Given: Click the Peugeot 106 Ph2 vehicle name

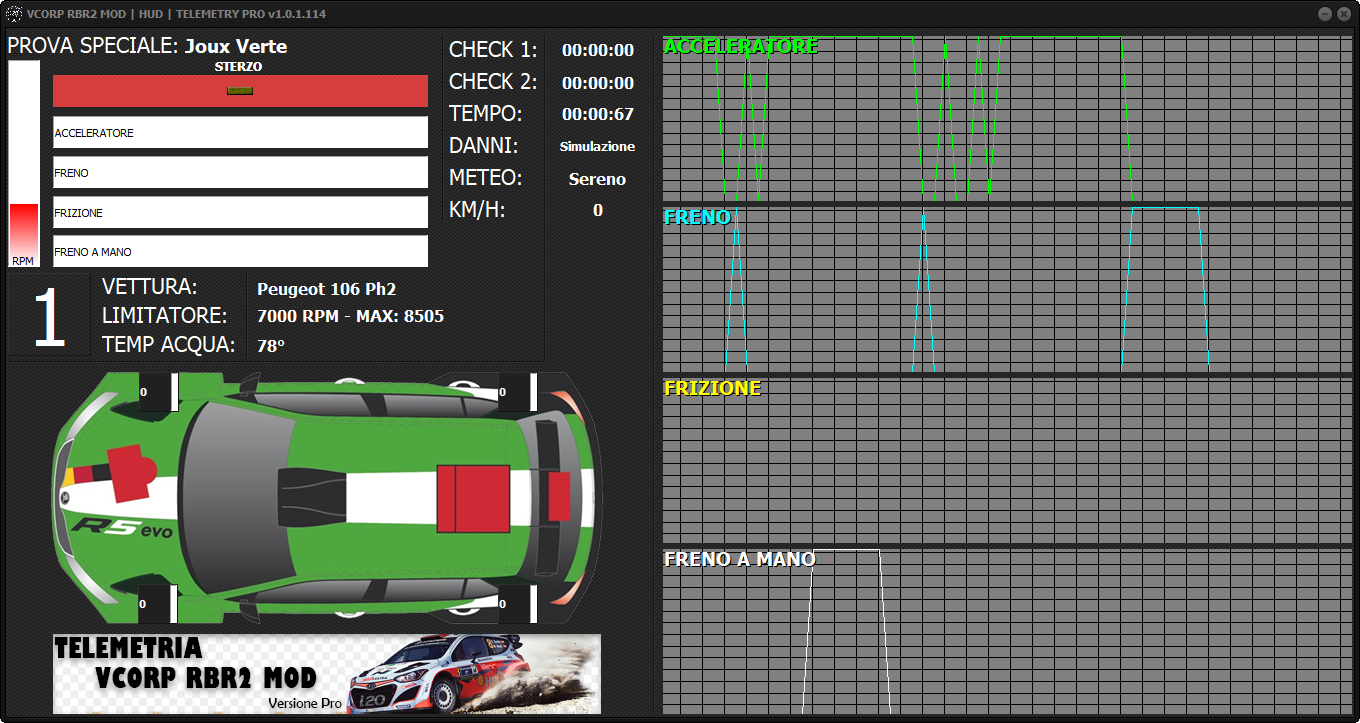Looking at the screenshot, I should pos(326,289).
